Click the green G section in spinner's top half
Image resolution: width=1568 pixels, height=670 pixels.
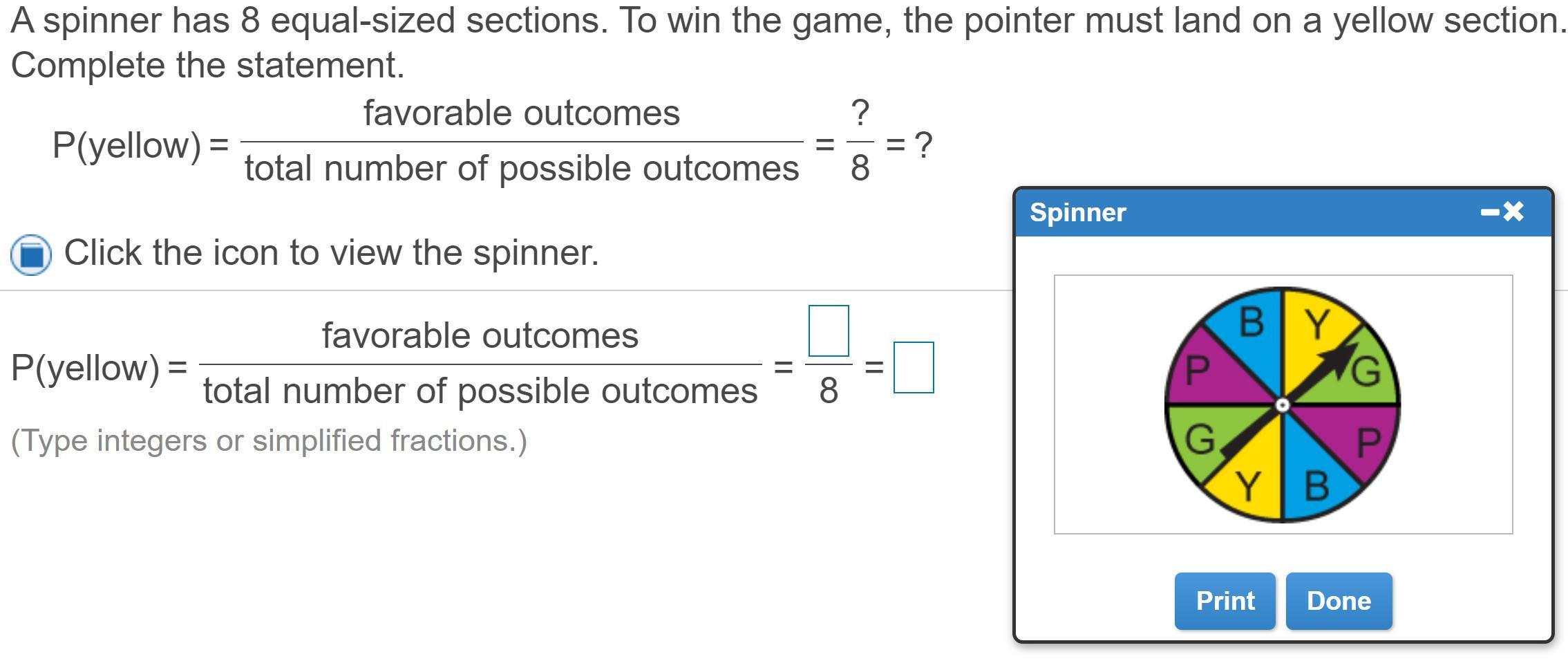1365,377
